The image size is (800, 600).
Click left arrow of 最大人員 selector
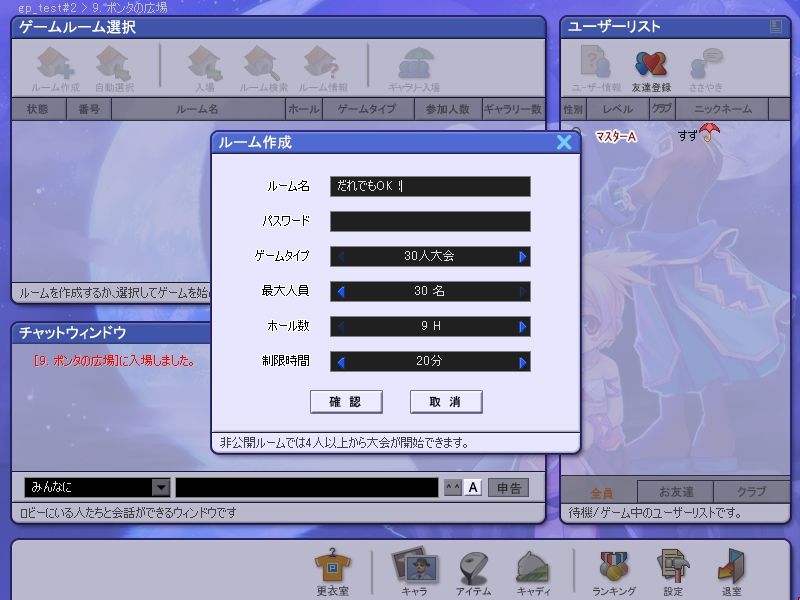[340, 292]
